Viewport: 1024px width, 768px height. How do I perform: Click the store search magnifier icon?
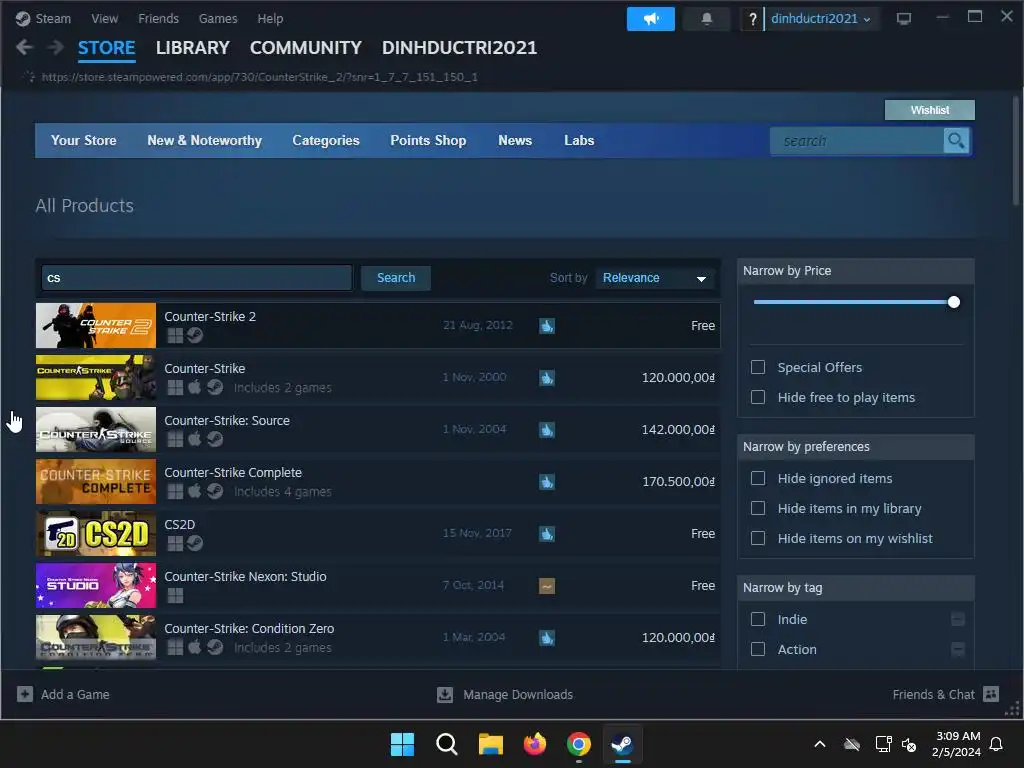coord(956,140)
